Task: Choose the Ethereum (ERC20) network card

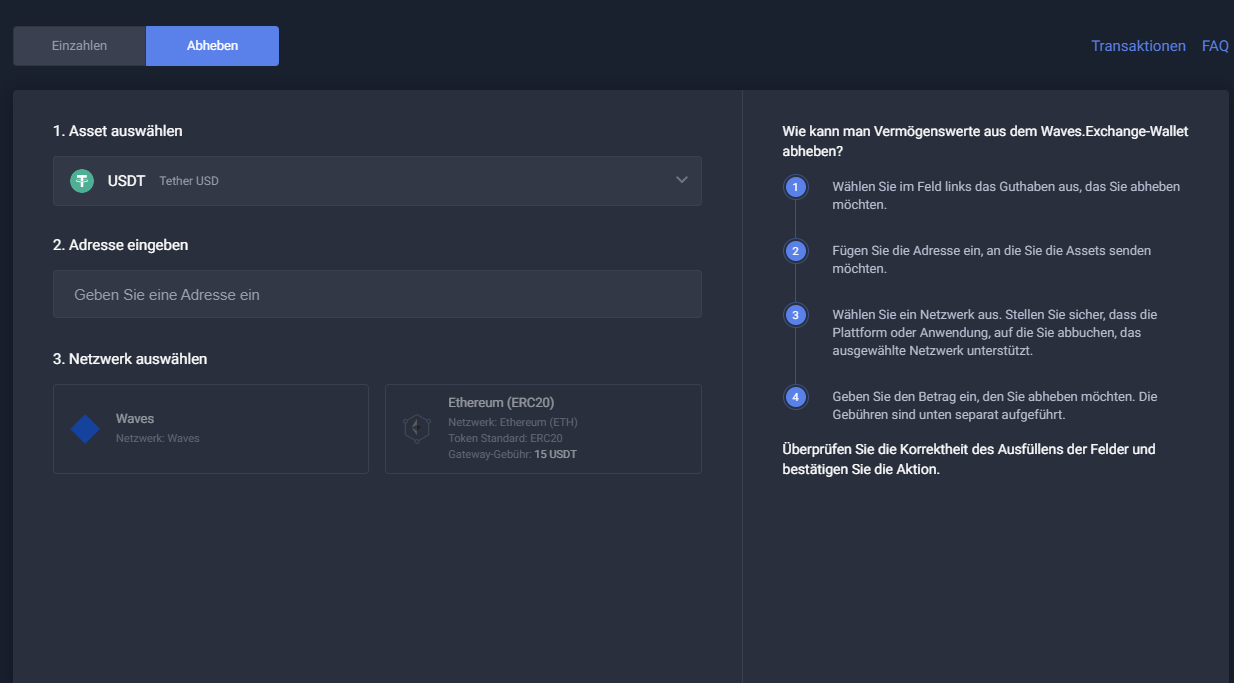Action: tap(543, 429)
